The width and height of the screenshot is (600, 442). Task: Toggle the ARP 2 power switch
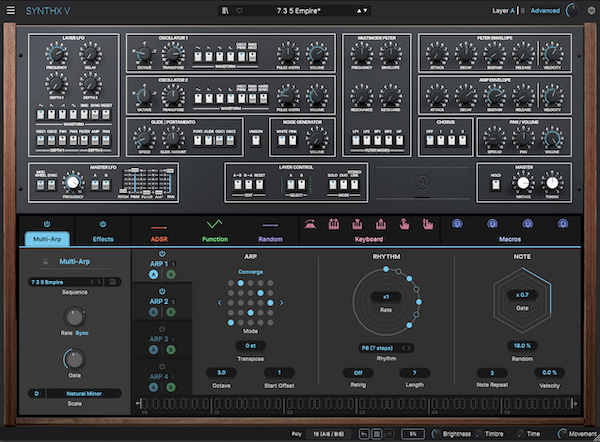(162, 292)
